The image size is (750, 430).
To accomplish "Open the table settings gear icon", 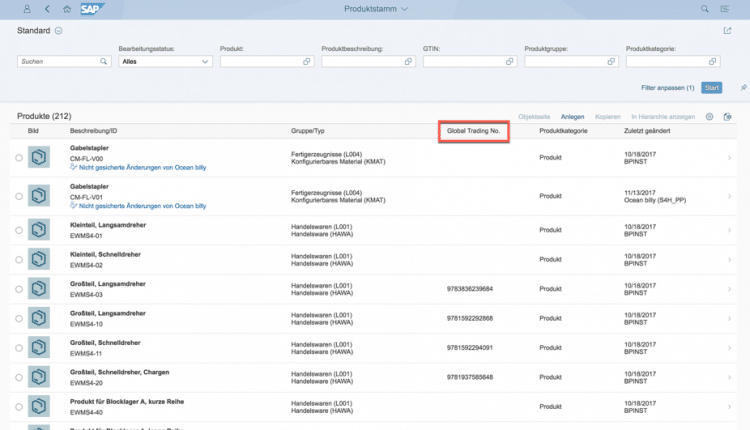I will coord(709,116).
